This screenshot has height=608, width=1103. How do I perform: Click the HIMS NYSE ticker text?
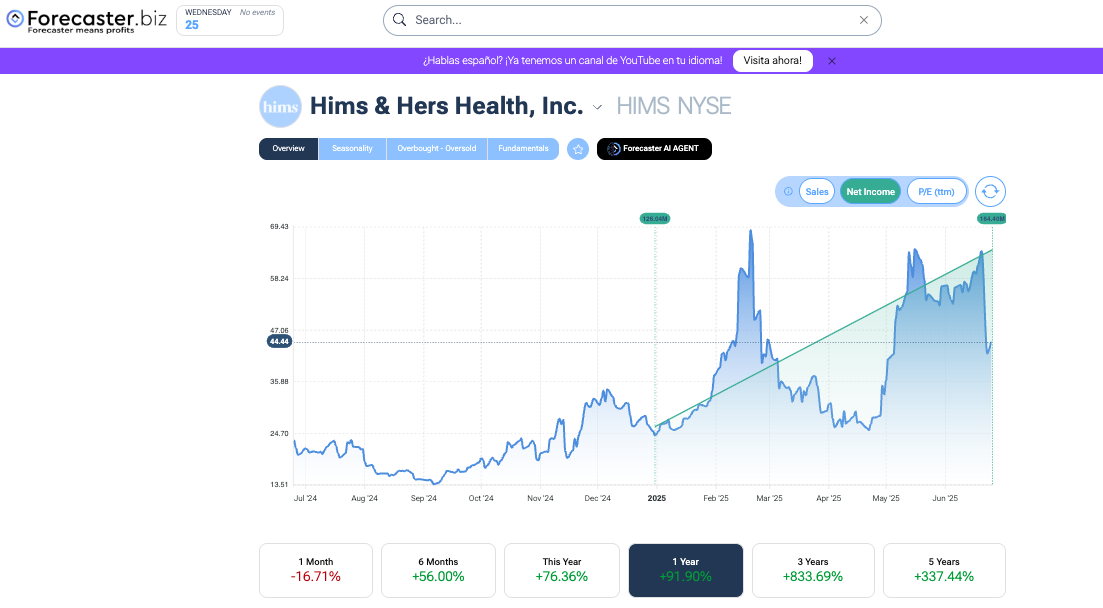click(x=674, y=106)
